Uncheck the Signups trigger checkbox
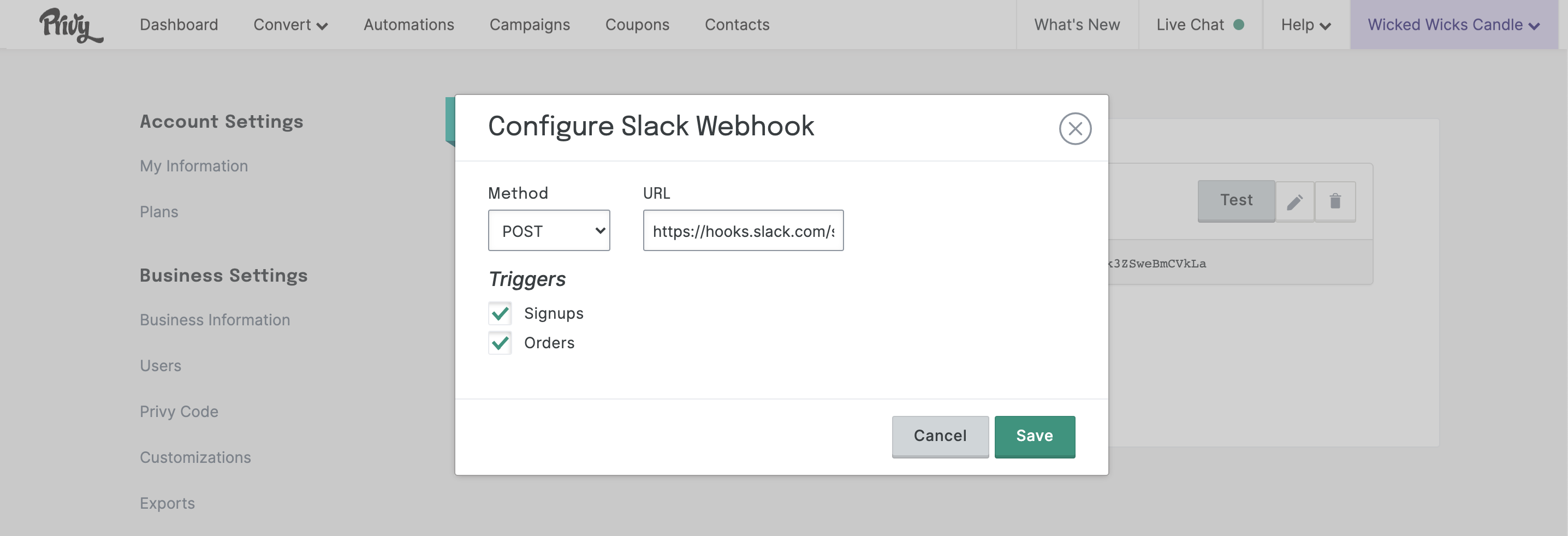Image resolution: width=1568 pixels, height=536 pixels. click(x=500, y=313)
